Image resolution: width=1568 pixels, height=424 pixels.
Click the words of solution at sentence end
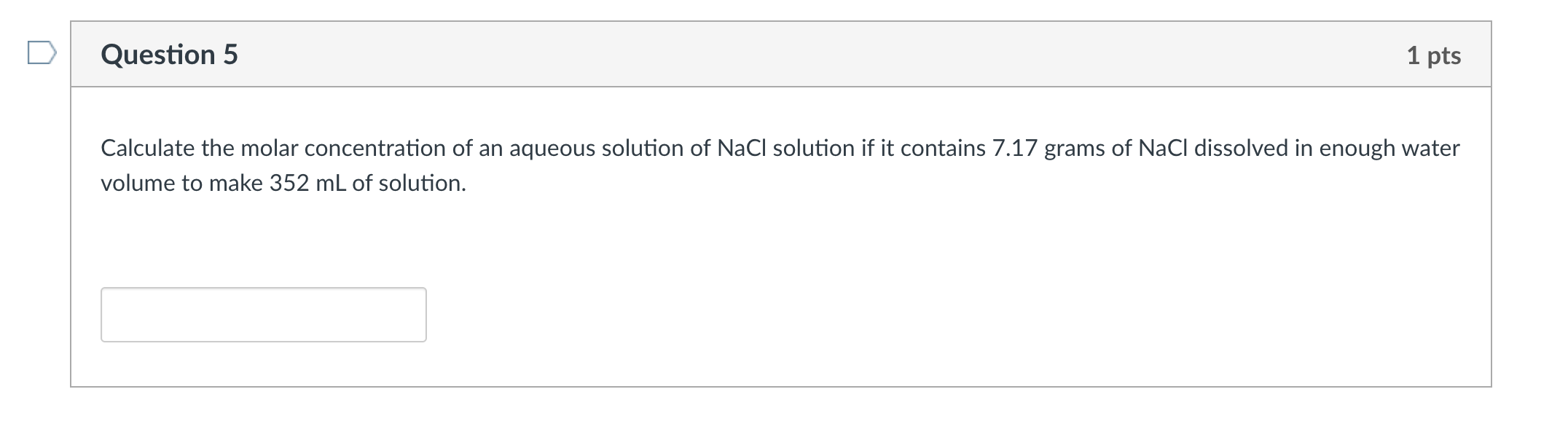(409, 183)
